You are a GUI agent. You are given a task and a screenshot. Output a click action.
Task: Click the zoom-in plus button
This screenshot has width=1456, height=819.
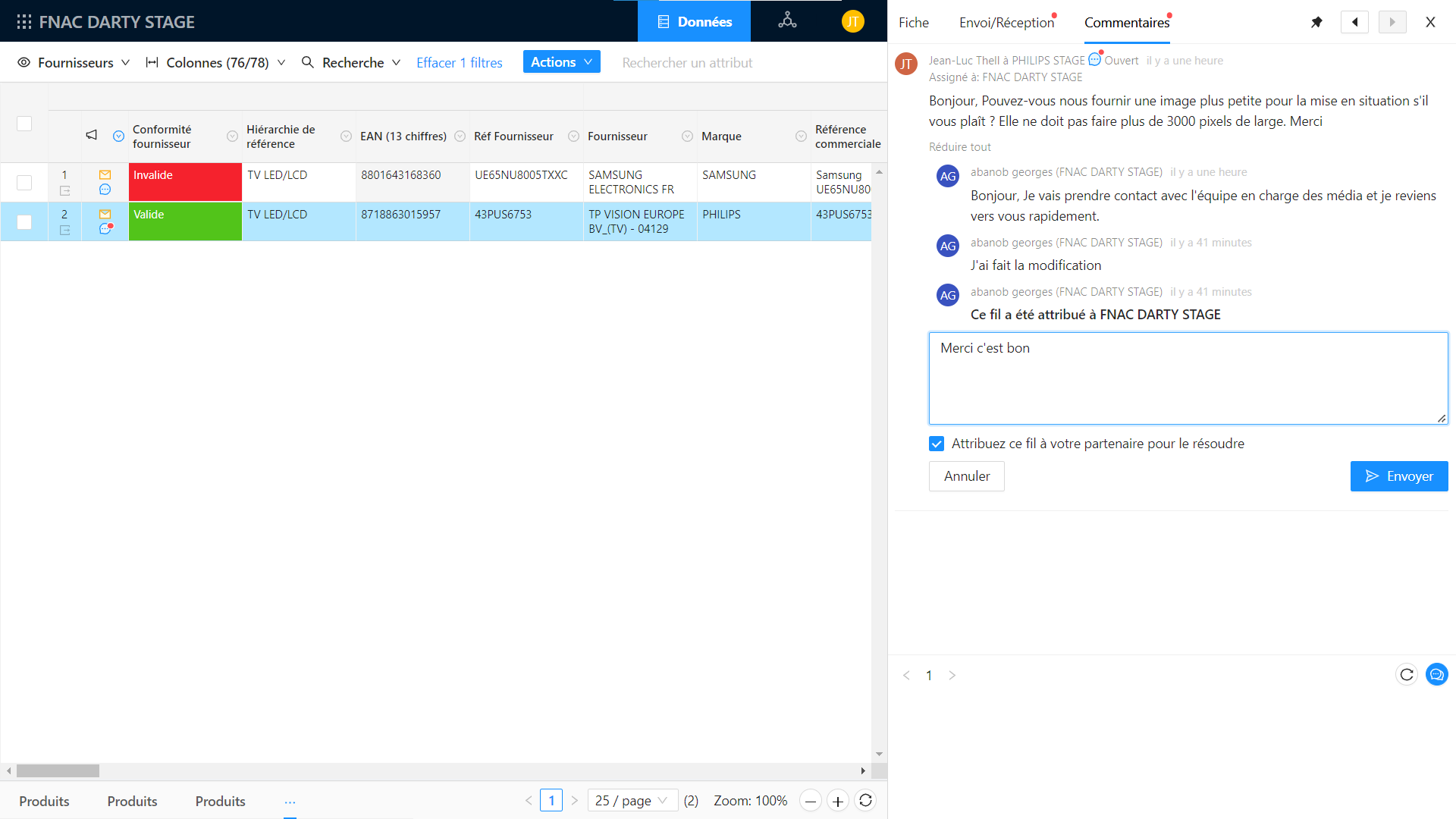click(837, 801)
